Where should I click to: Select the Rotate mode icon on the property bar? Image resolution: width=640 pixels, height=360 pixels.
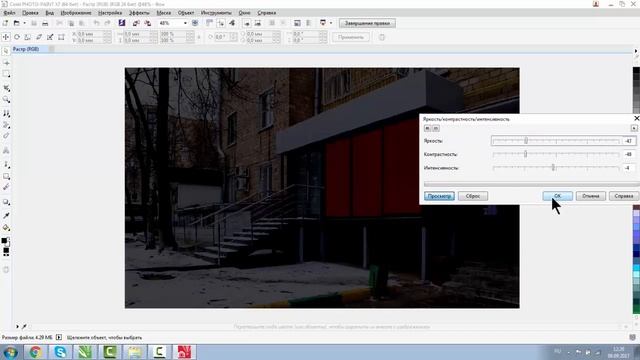tap(17, 37)
